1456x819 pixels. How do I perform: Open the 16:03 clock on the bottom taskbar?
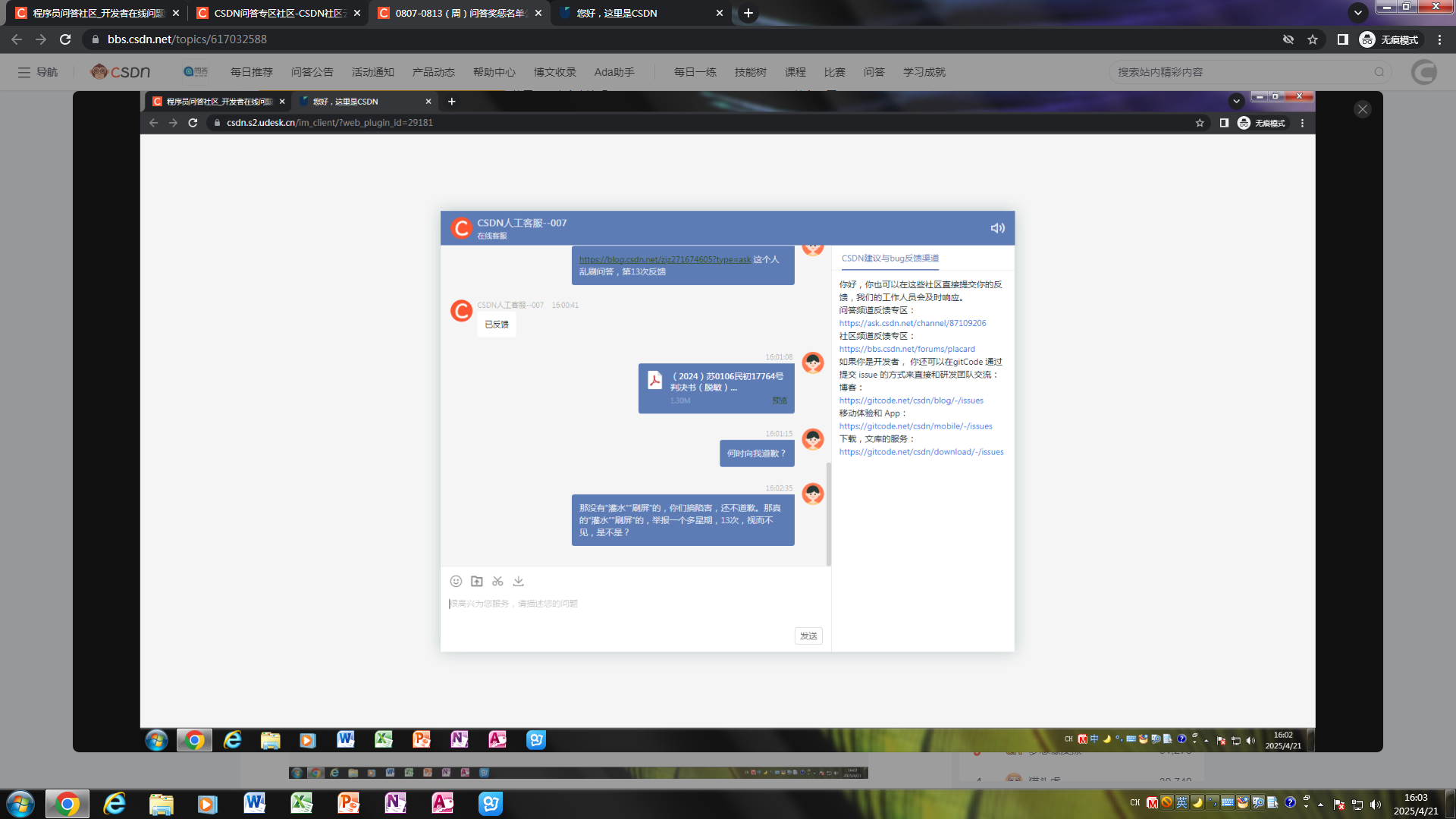[x=1416, y=804]
